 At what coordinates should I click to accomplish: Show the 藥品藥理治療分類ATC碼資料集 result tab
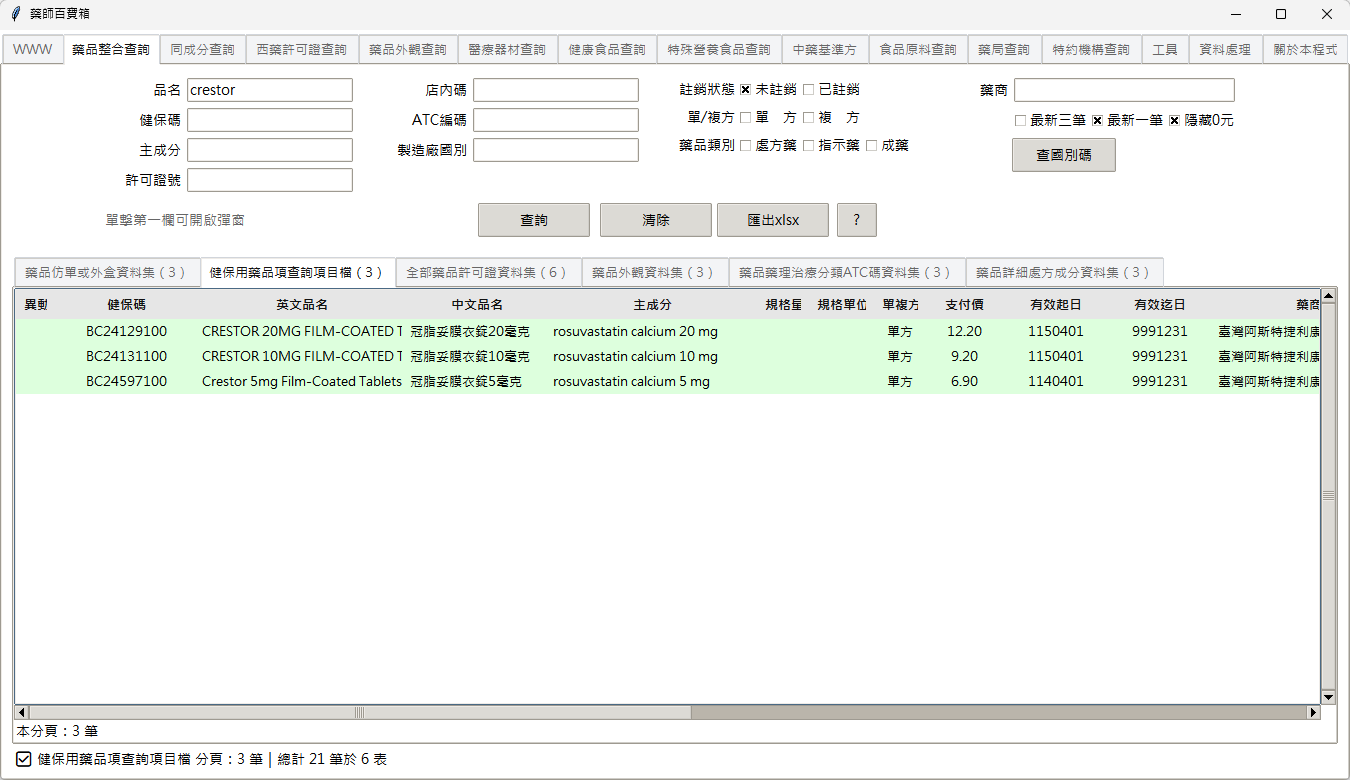click(x=845, y=272)
